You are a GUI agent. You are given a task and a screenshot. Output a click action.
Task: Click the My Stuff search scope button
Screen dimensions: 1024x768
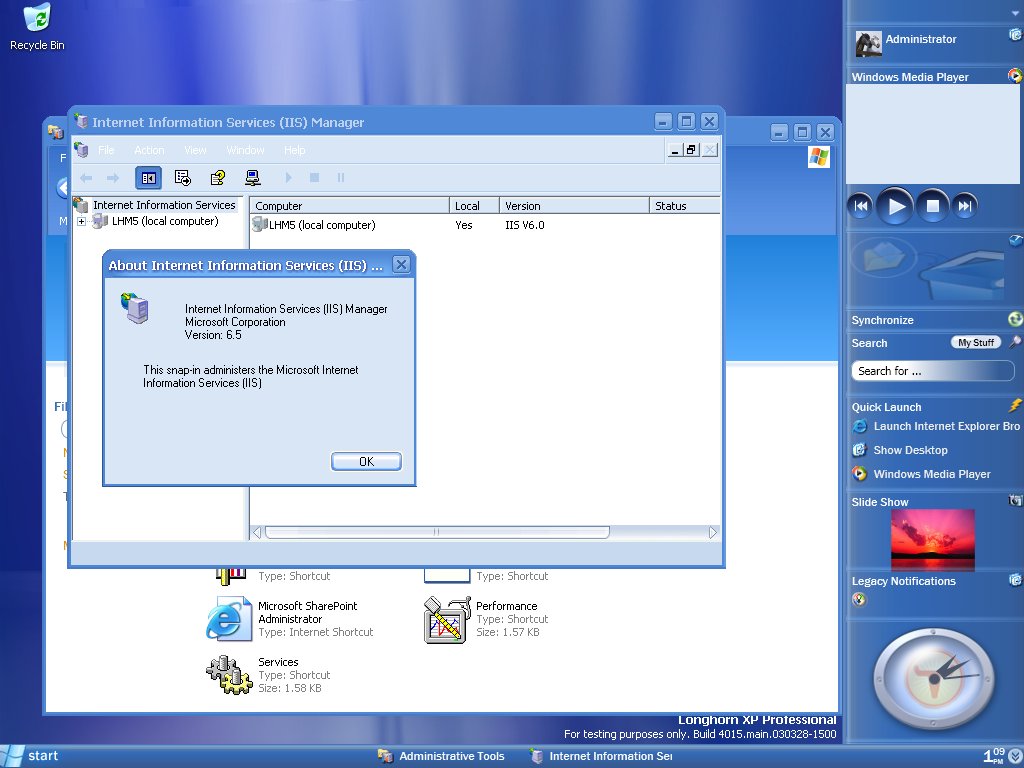(975, 342)
